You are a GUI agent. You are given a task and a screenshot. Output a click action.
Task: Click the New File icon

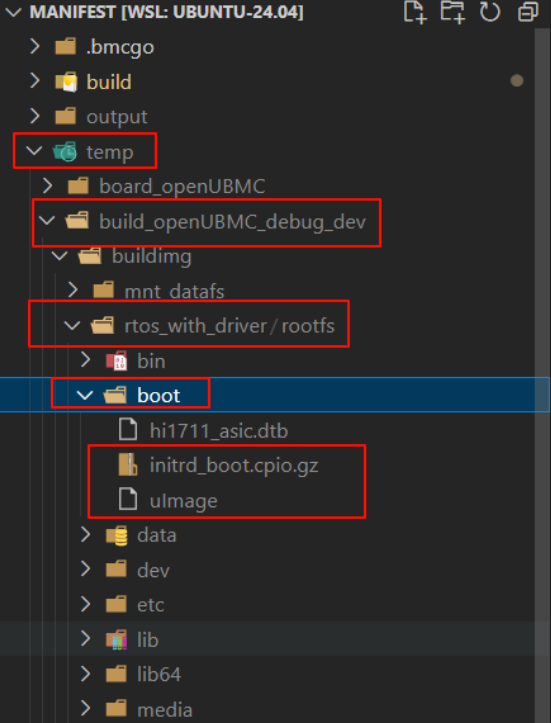pyautogui.click(x=415, y=12)
